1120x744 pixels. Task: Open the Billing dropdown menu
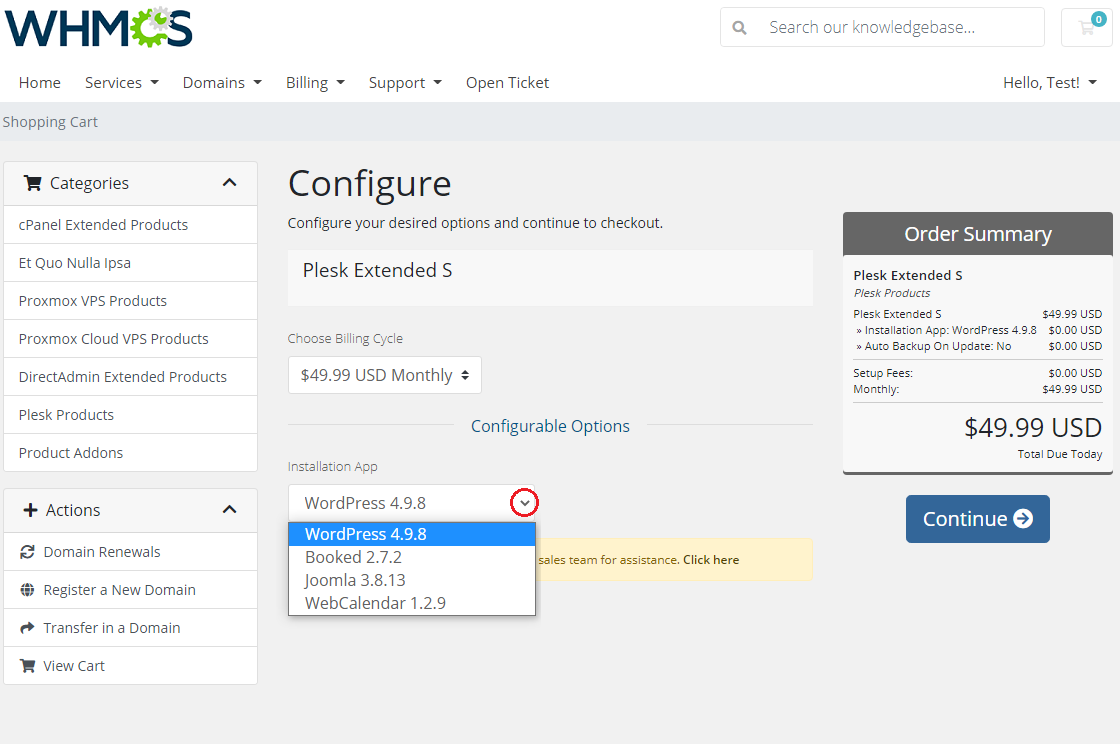(315, 83)
